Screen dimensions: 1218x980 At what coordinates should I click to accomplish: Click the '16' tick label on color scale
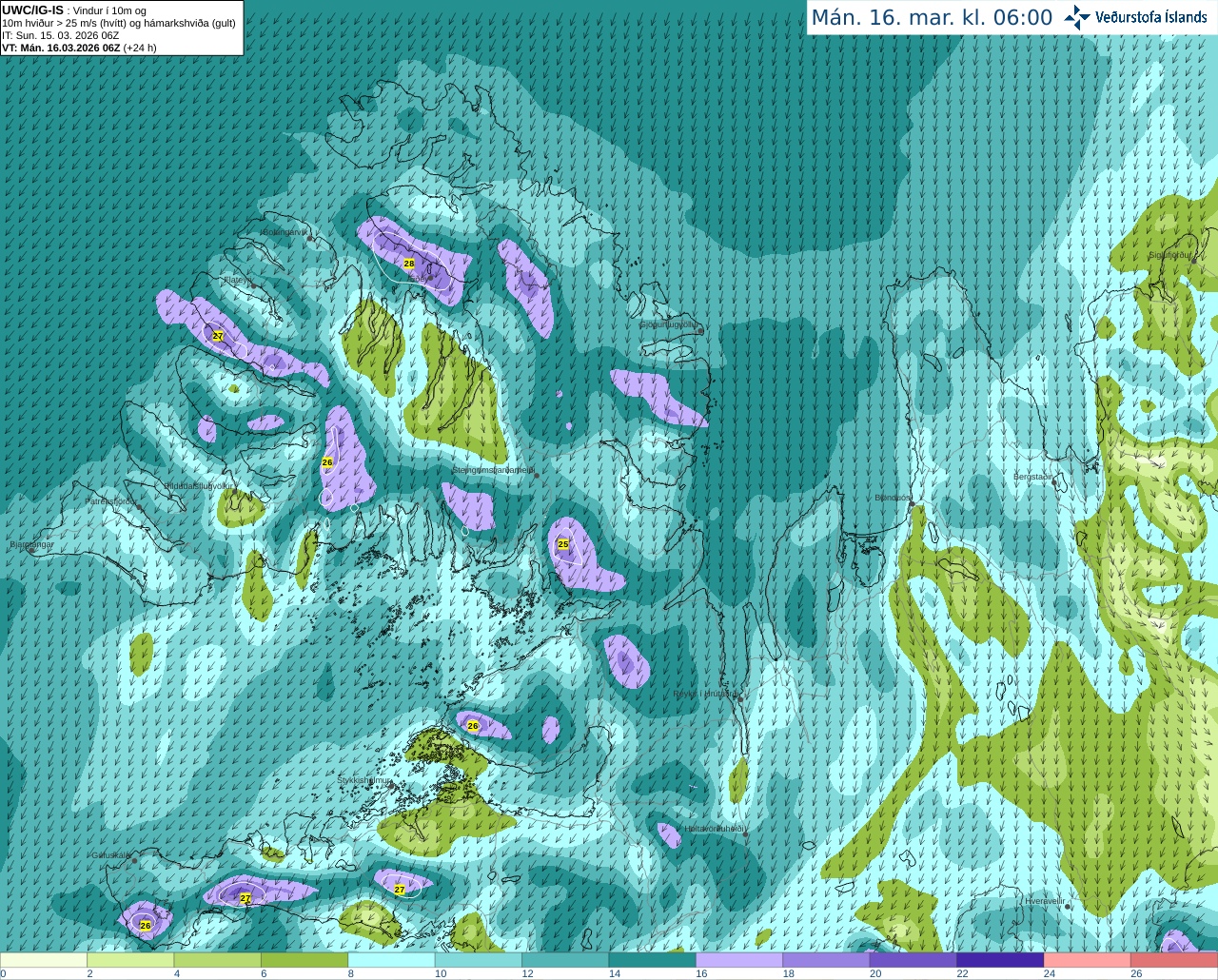coord(701,973)
